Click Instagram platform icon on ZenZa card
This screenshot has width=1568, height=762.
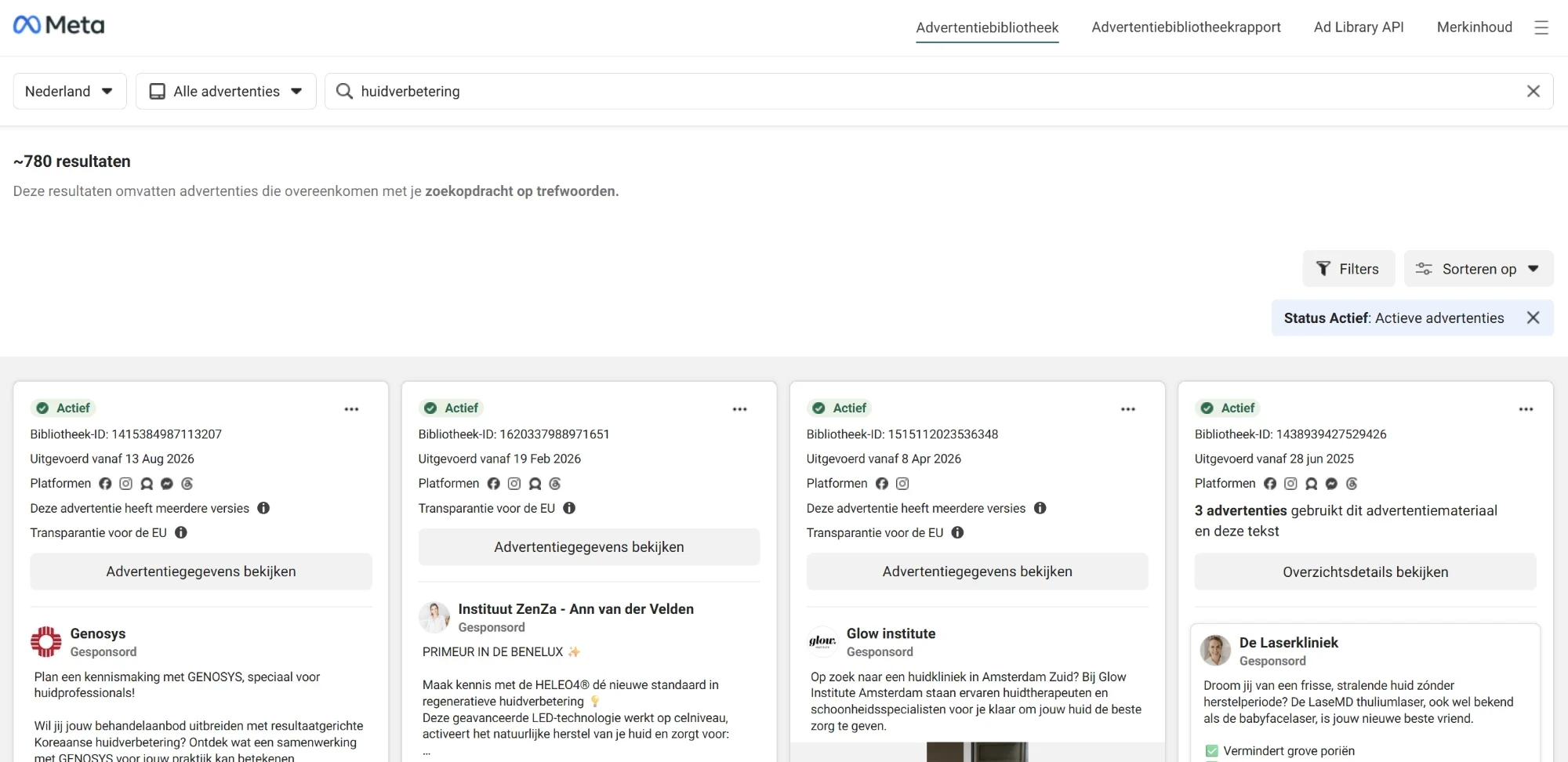click(x=514, y=484)
